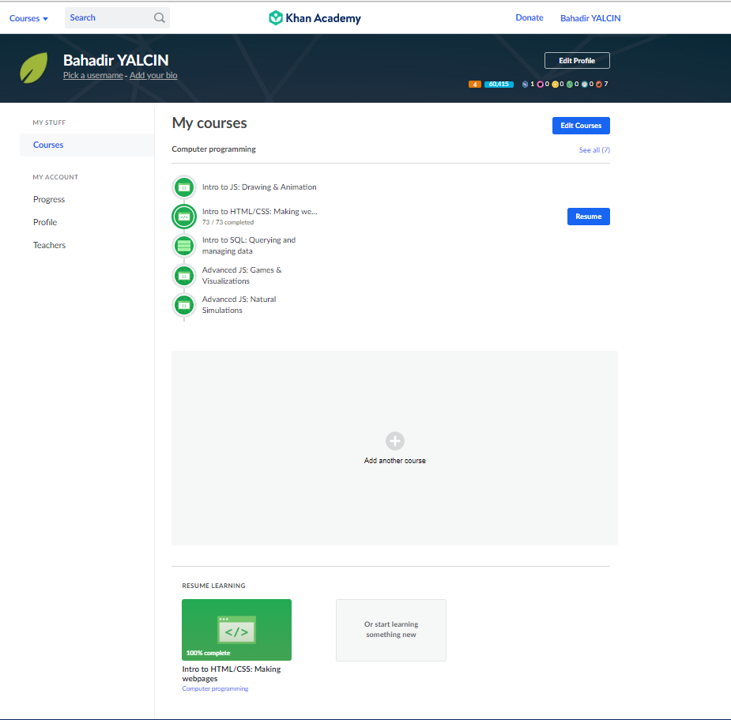731x720 pixels.
Task: Open the Courses dropdown in header
Action: [28, 18]
